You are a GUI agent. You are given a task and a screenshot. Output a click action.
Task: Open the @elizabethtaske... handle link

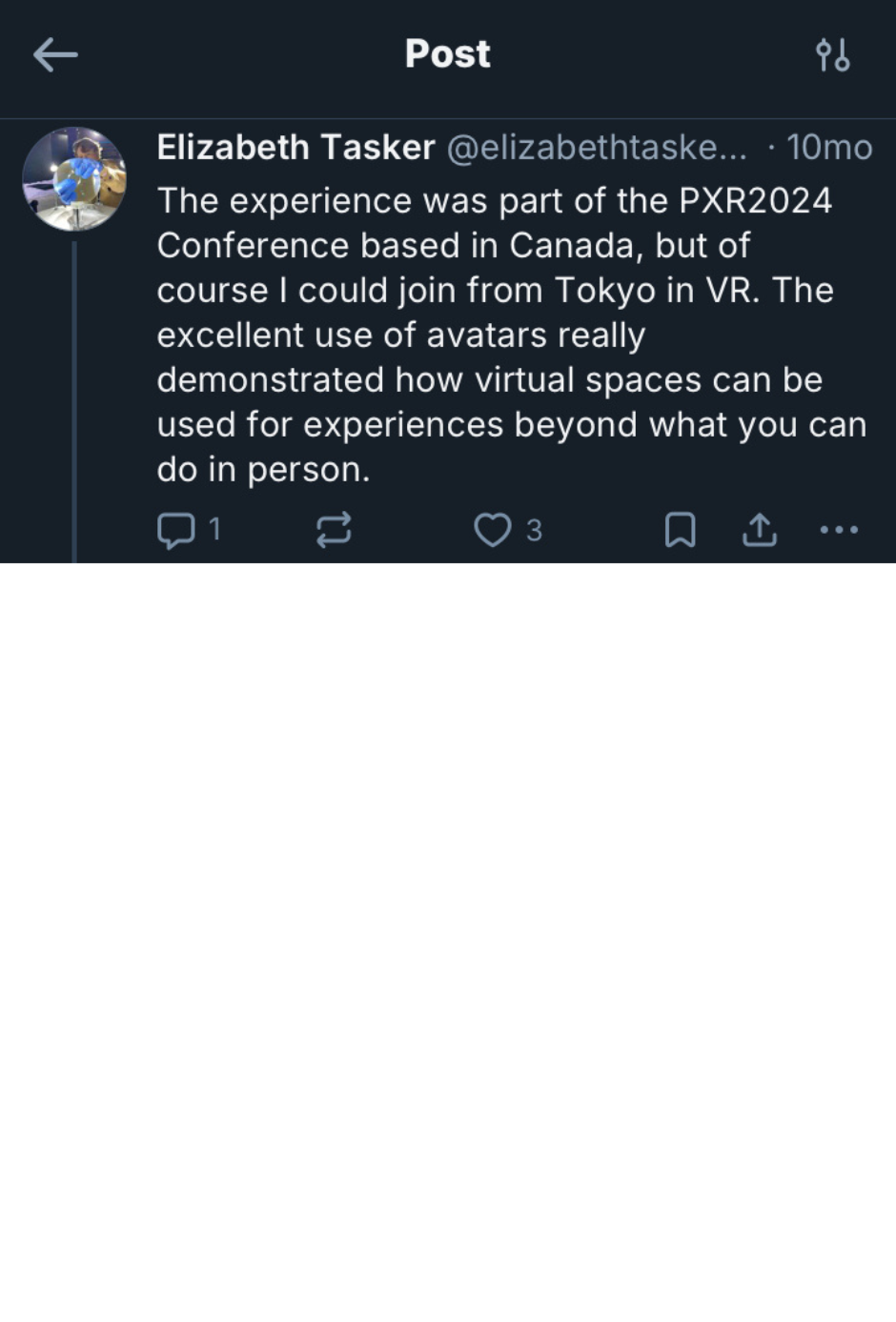pos(597,148)
